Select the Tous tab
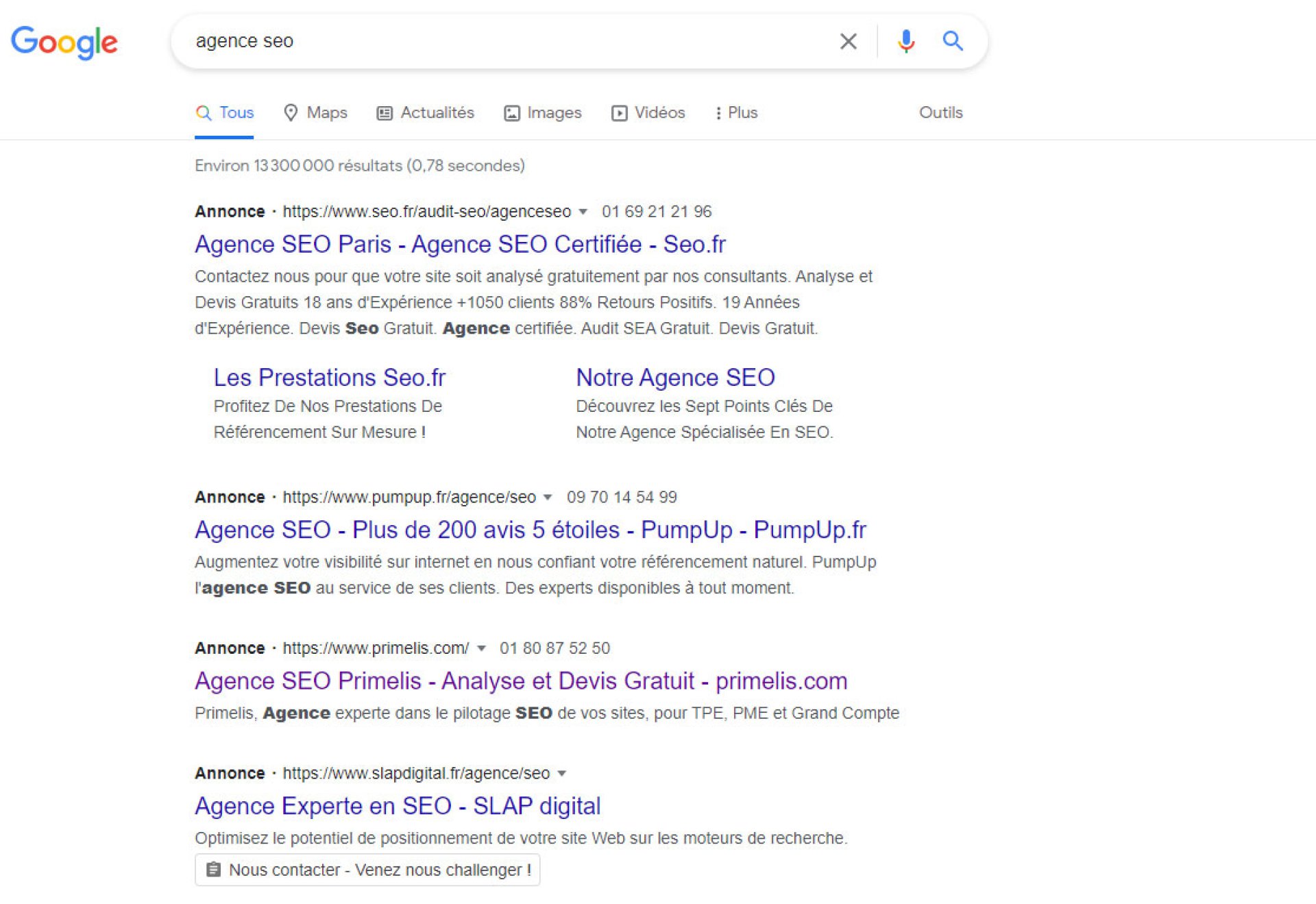 click(224, 112)
